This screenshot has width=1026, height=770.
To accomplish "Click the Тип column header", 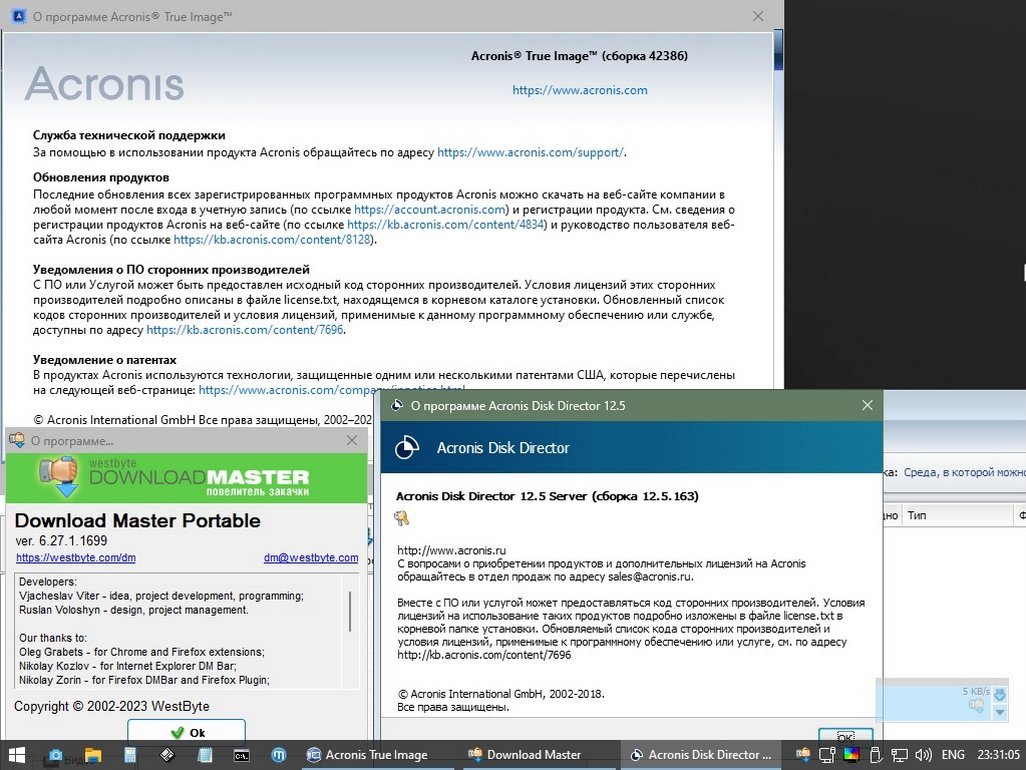I will [x=917, y=516].
